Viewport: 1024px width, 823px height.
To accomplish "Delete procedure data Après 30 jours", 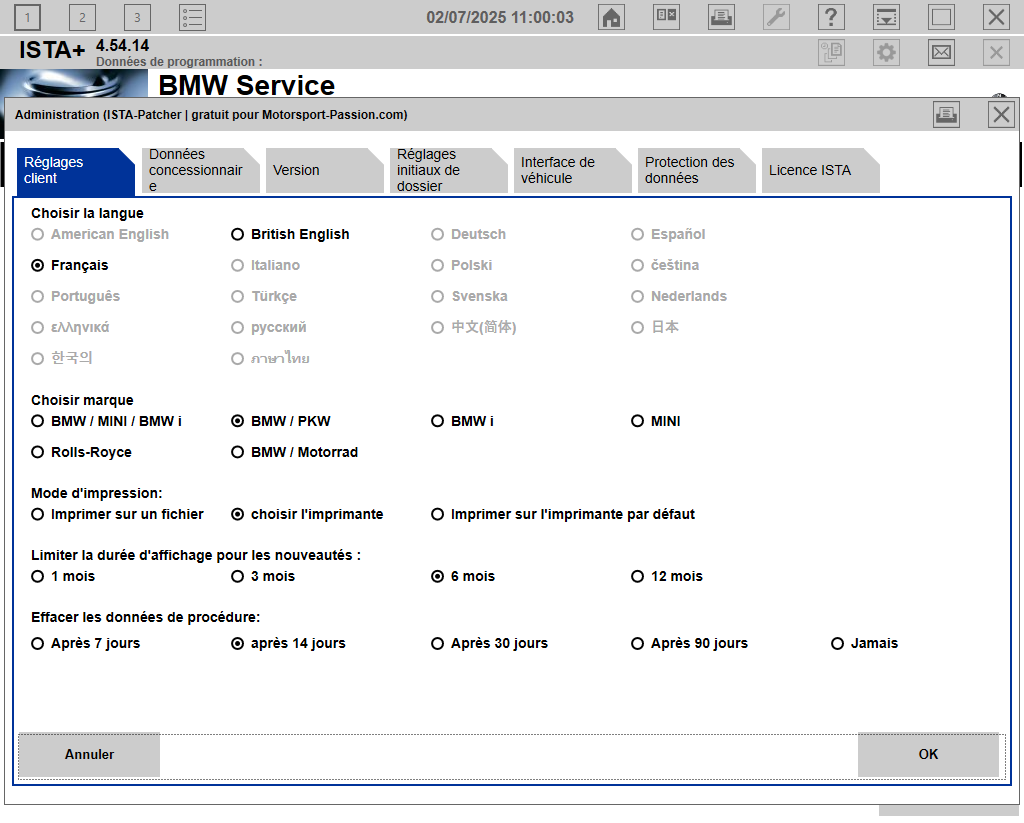I will [x=489, y=643].
